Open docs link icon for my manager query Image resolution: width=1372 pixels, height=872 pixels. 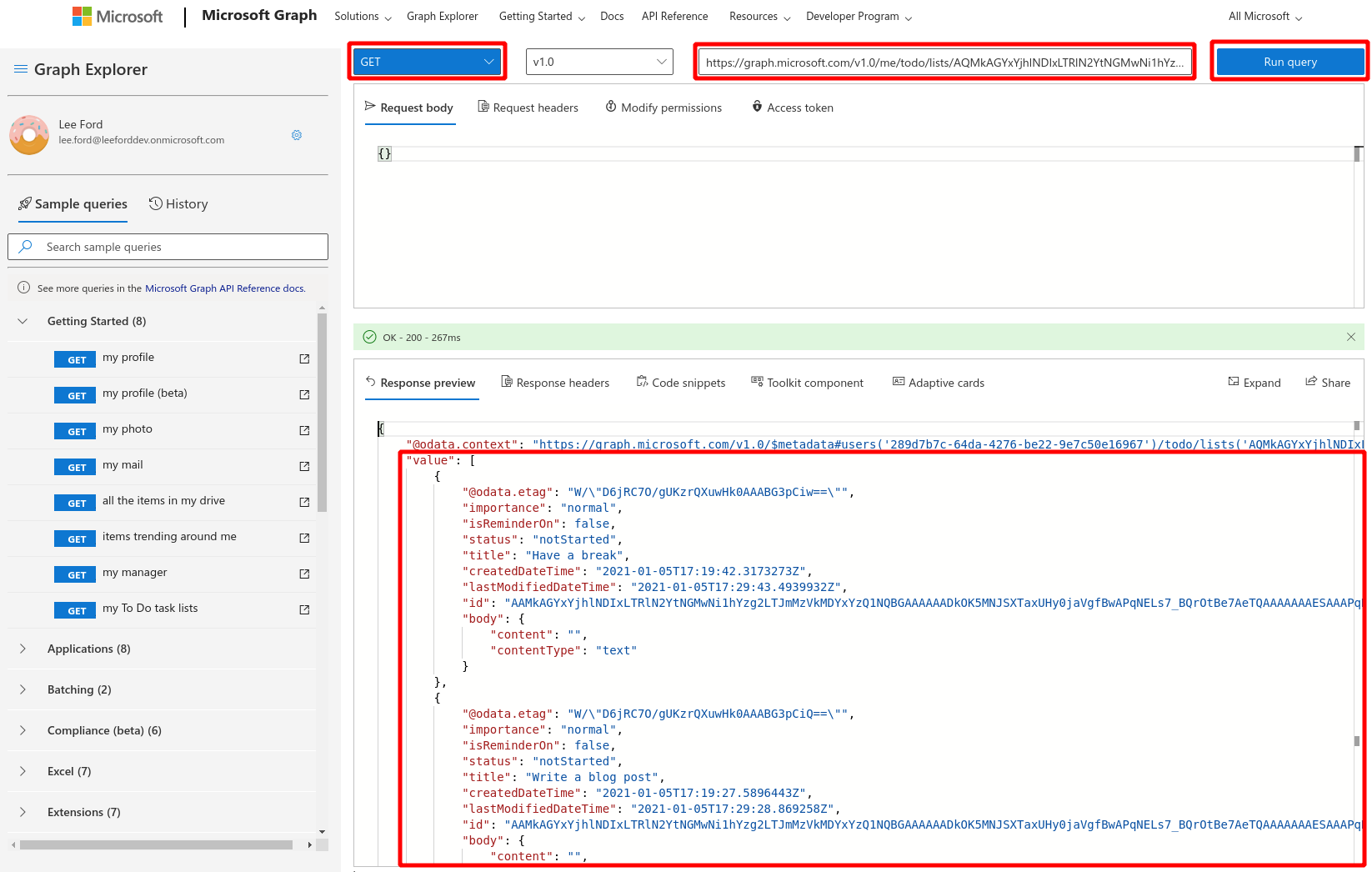click(x=304, y=574)
